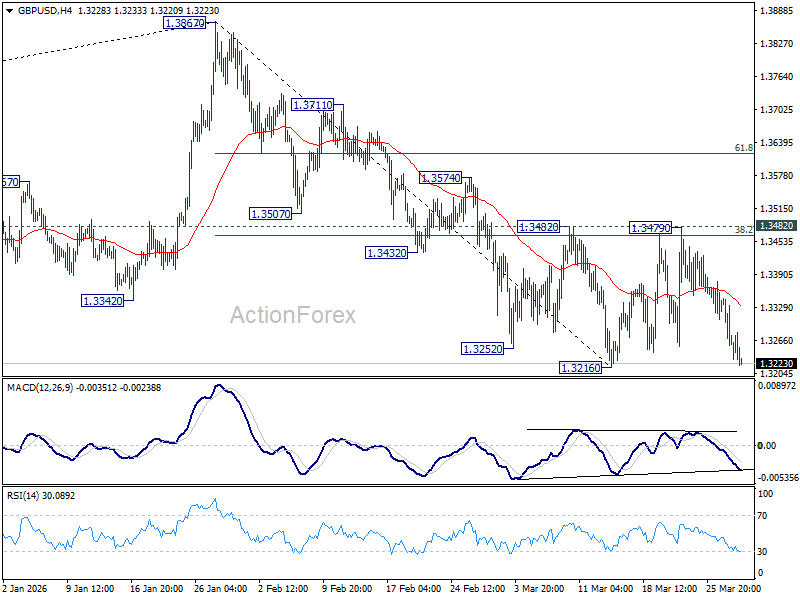Click the 1.37025 price axis value
Screen dimensions: 800x600
[x=777, y=110]
